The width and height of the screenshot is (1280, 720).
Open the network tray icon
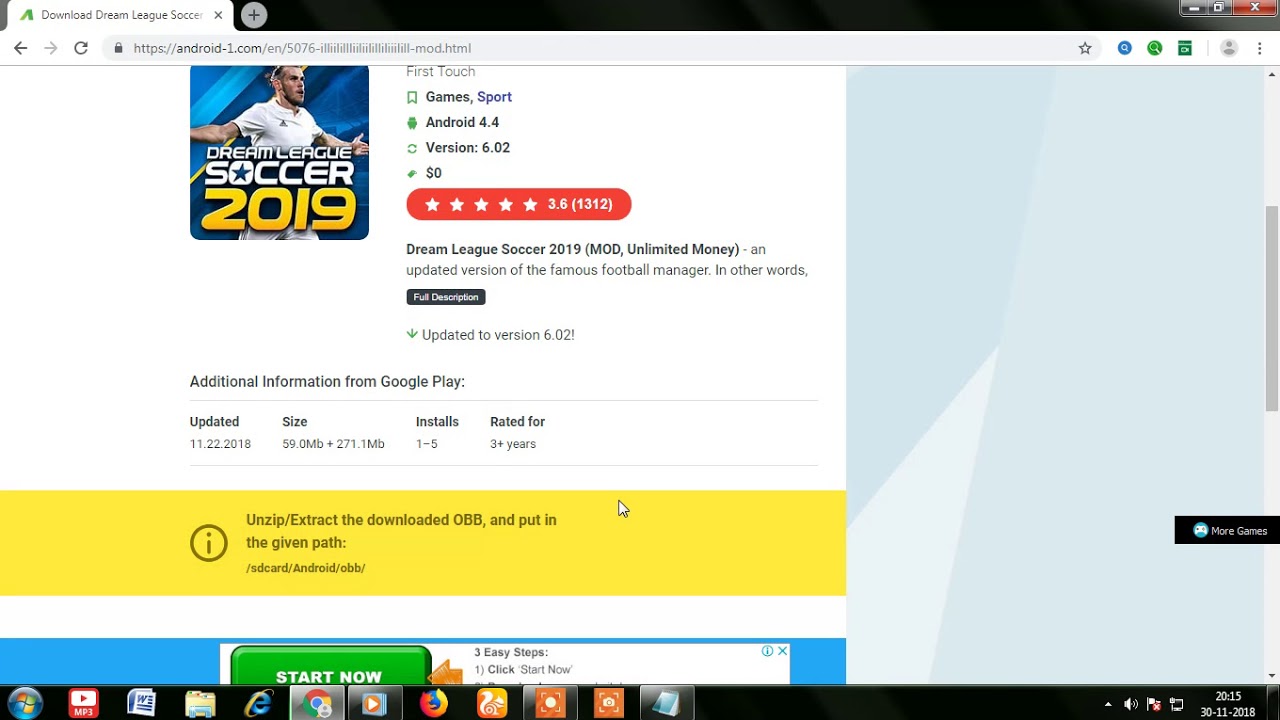click(1176, 704)
